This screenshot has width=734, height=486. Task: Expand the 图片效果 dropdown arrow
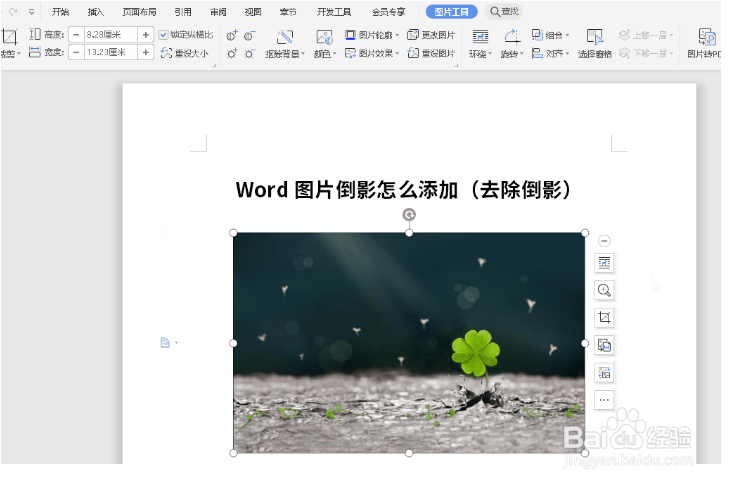[x=397, y=53]
